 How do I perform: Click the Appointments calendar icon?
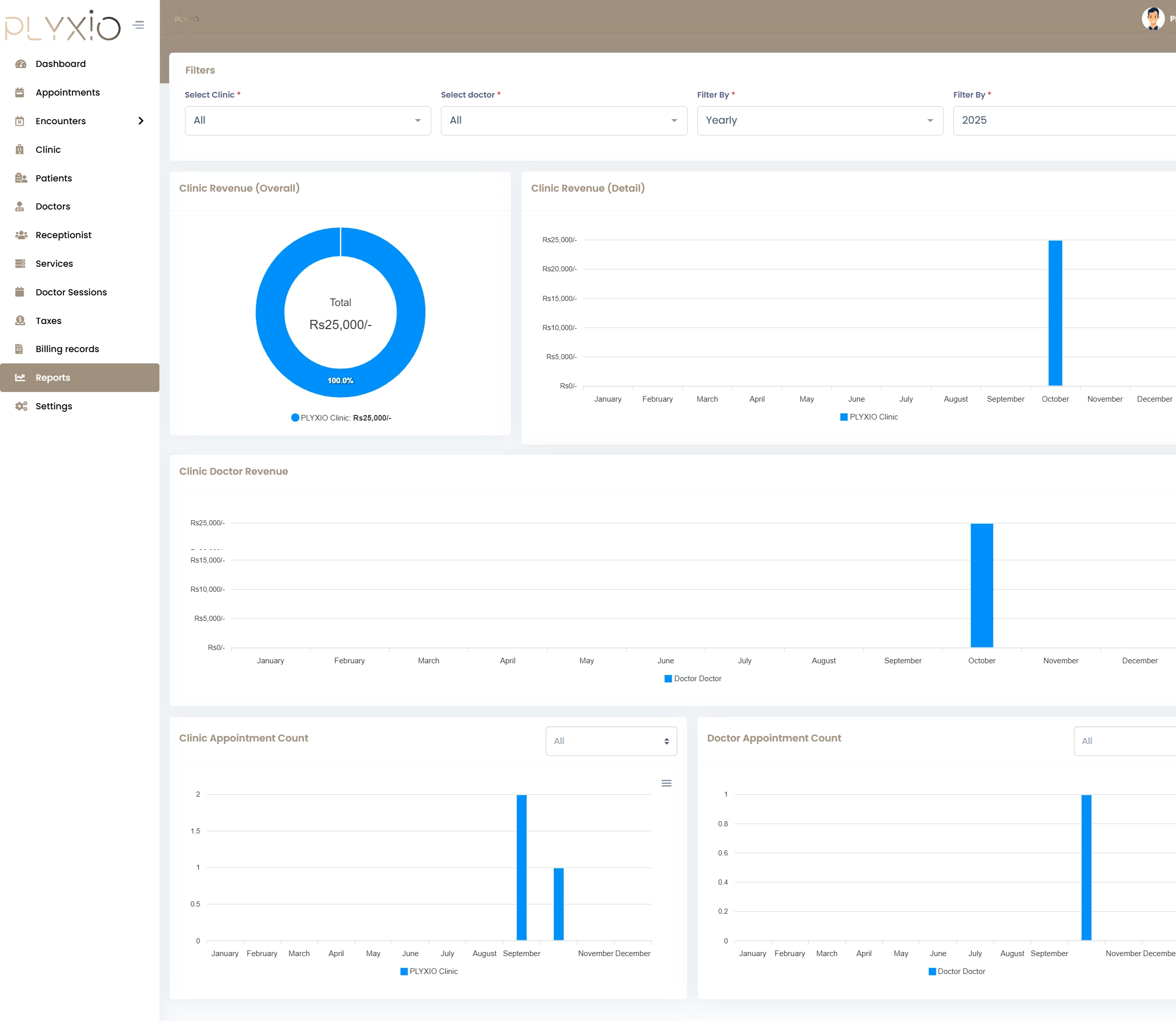(x=20, y=92)
